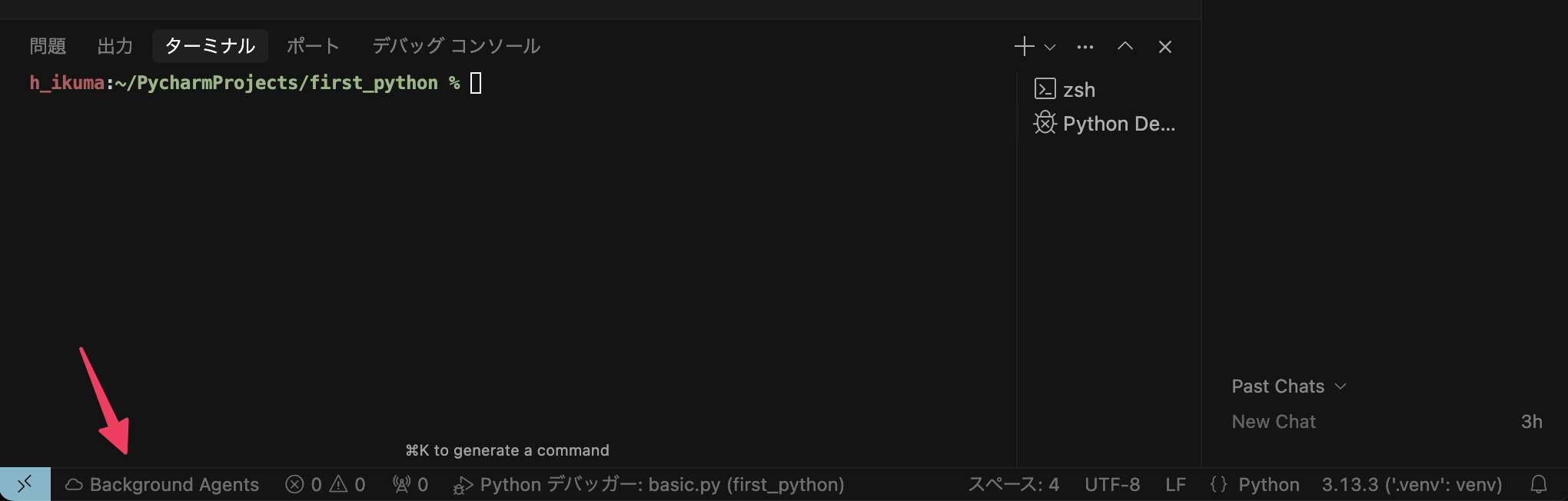Click the remote window icon in status bar
The height and width of the screenshot is (501, 1568).
[25, 484]
